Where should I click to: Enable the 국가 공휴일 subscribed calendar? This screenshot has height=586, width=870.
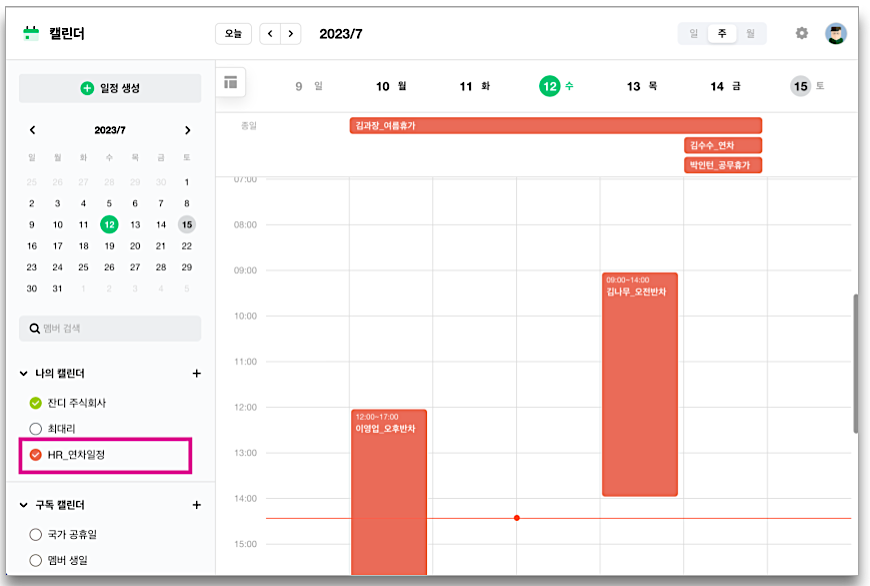(36, 534)
